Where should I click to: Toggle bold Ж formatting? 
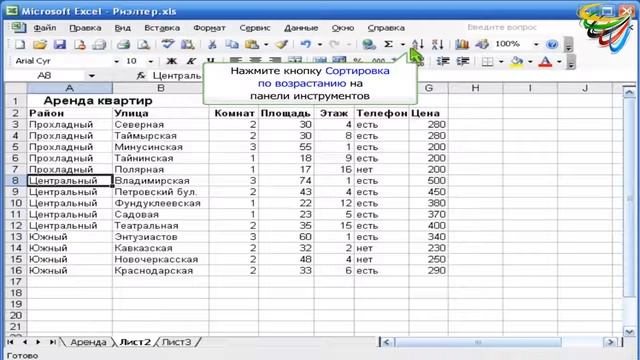pos(172,61)
